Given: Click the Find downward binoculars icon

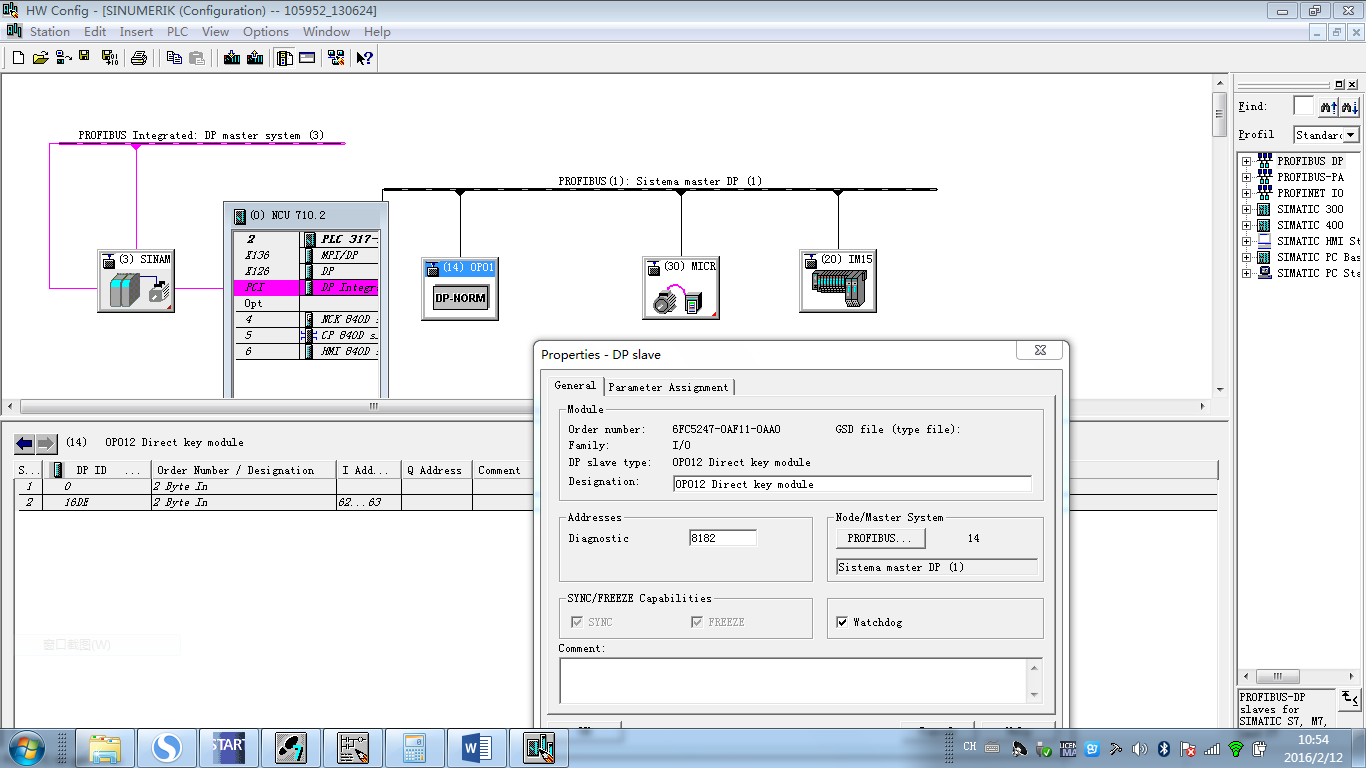Looking at the screenshot, I should 1350,106.
